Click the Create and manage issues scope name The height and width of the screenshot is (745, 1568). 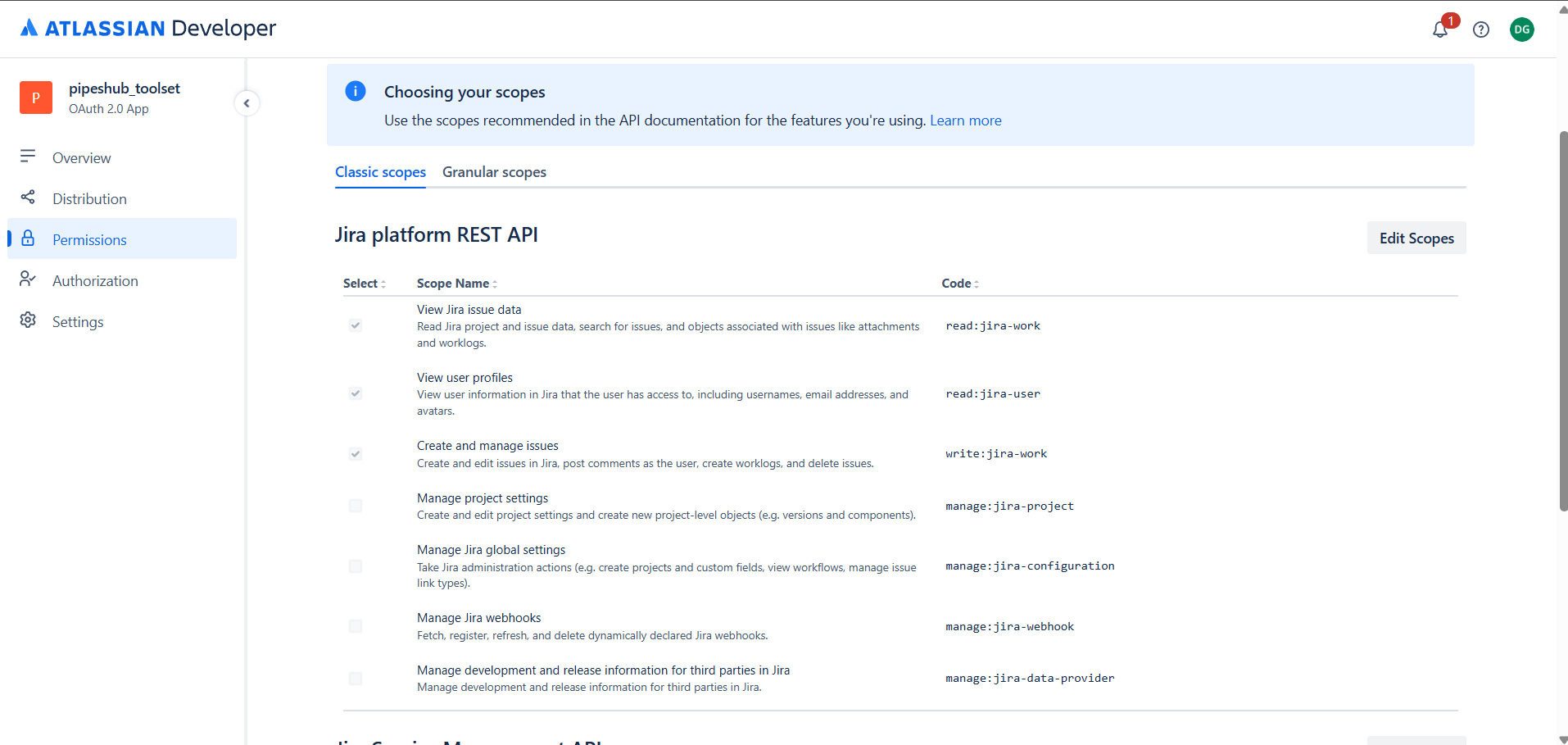[x=487, y=446]
